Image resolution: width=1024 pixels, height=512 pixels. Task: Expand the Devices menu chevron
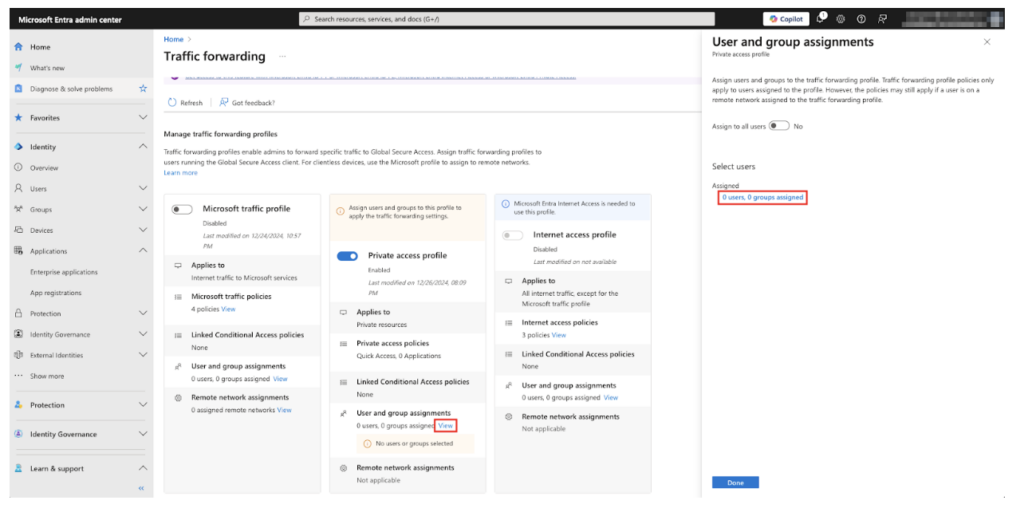143,230
